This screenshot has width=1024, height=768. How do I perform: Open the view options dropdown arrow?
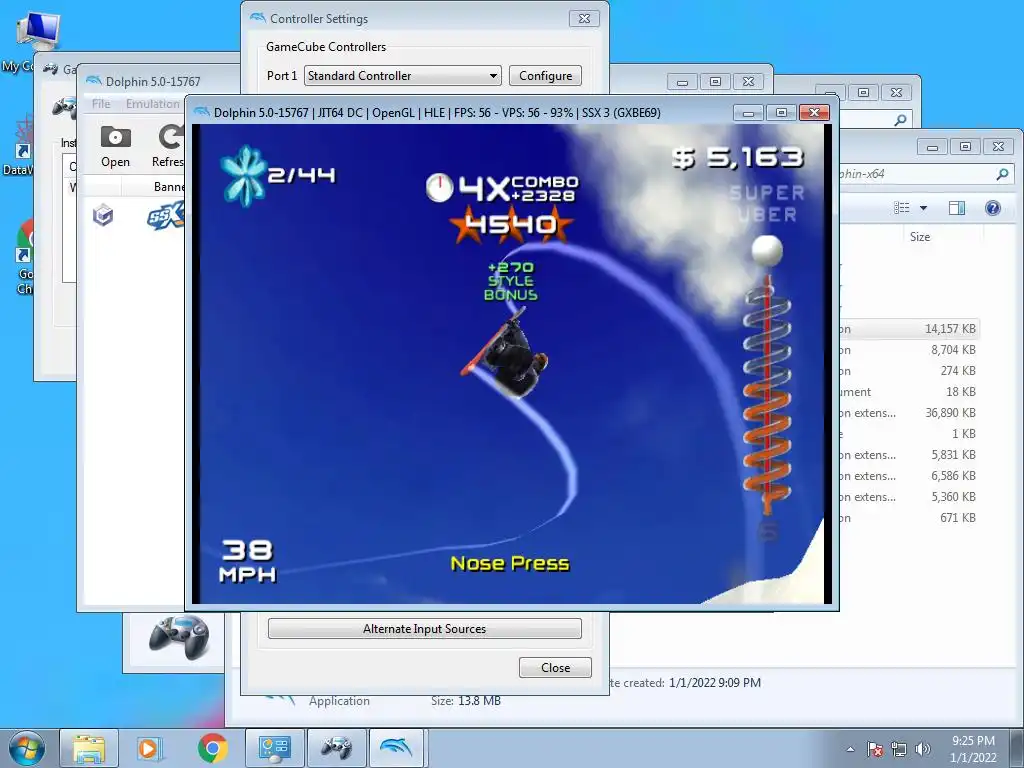923,208
